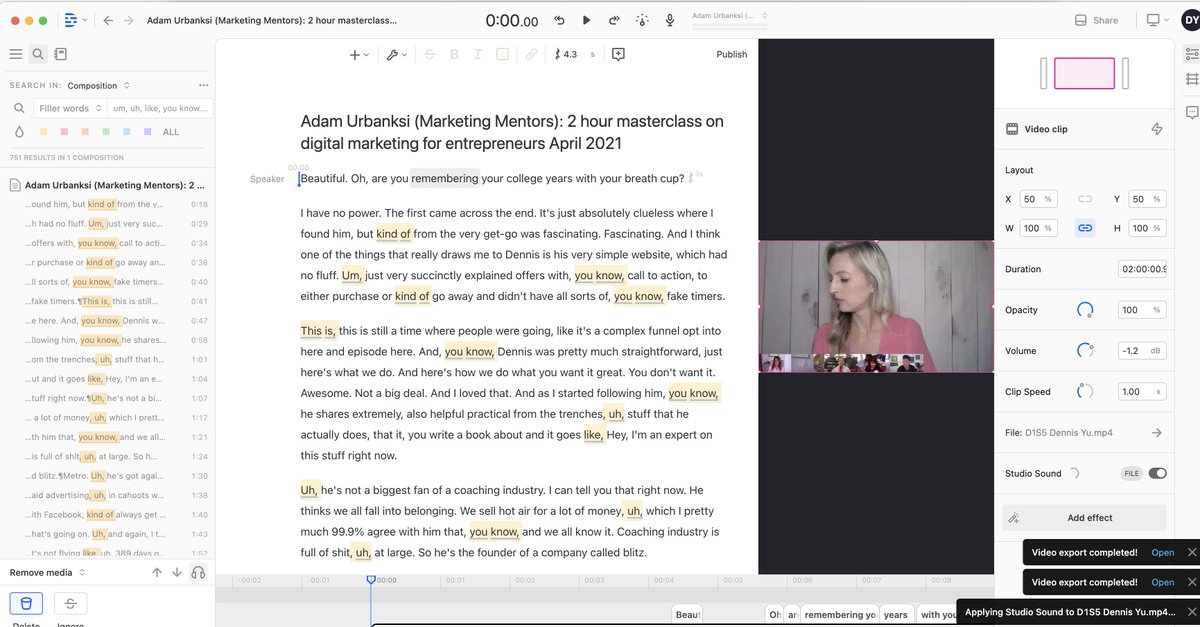Open file location arrow for D1S5 Dennis Yu.mp4
The width and height of the screenshot is (1200, 627).
(1157, 433)
